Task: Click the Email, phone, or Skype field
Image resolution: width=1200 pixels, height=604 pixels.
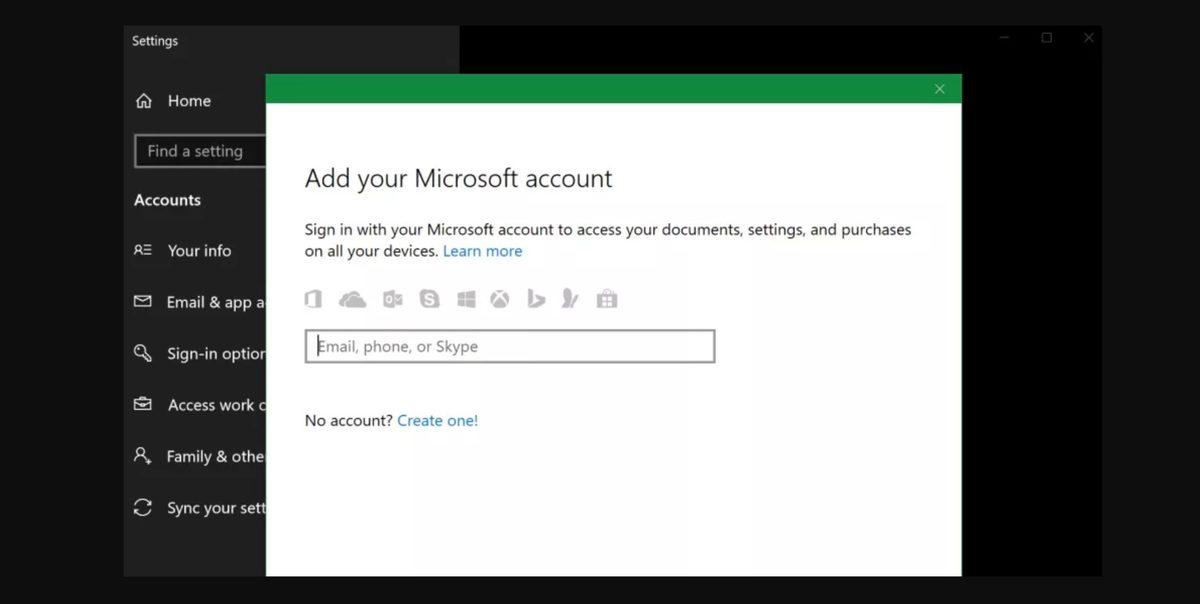Action: (509, 346)
